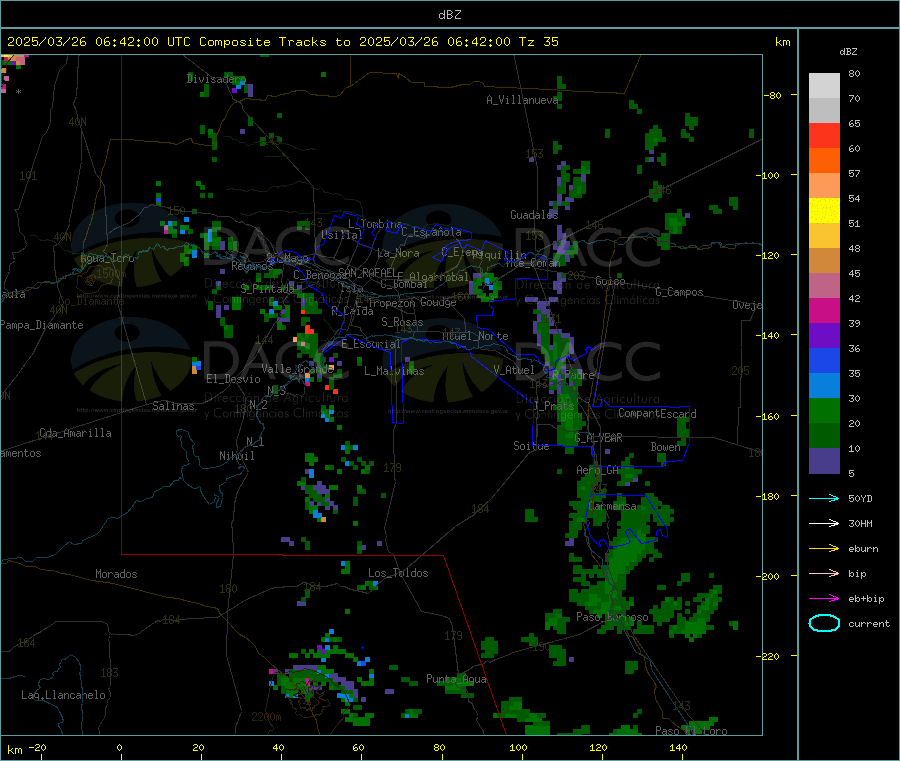Click the 'Composite Tracks' timestamp header text
Image resolution: width=900 pixels, height=761 pixels.
point(282,42)
